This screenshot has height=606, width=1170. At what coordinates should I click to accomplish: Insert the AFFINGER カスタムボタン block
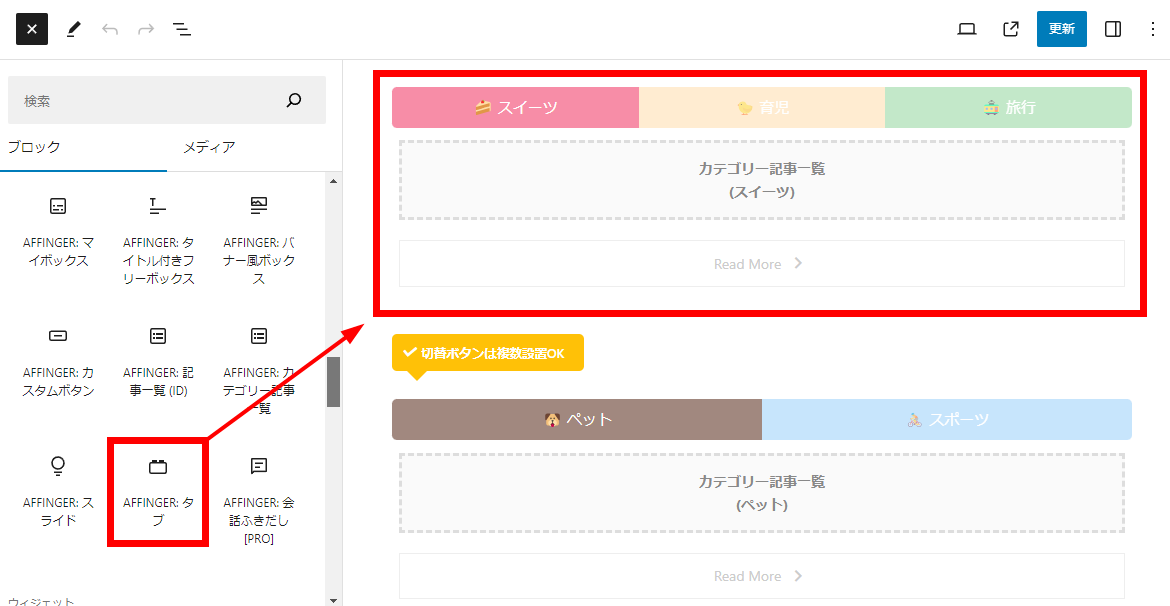(x=58, y=362)
